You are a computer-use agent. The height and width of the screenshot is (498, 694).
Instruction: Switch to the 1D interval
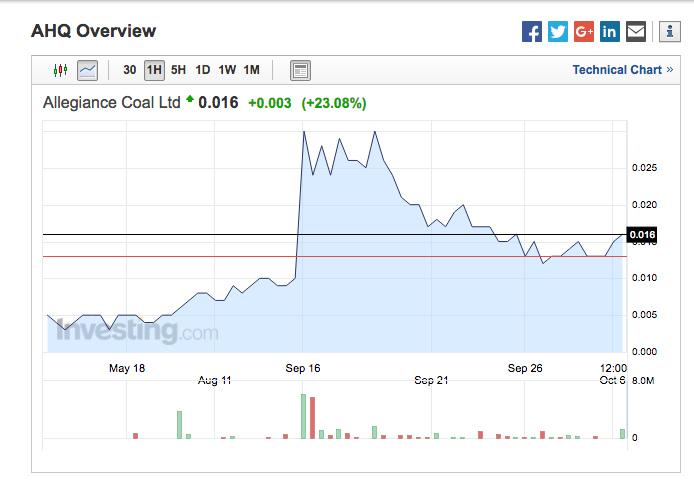click(x=203, y=70)
